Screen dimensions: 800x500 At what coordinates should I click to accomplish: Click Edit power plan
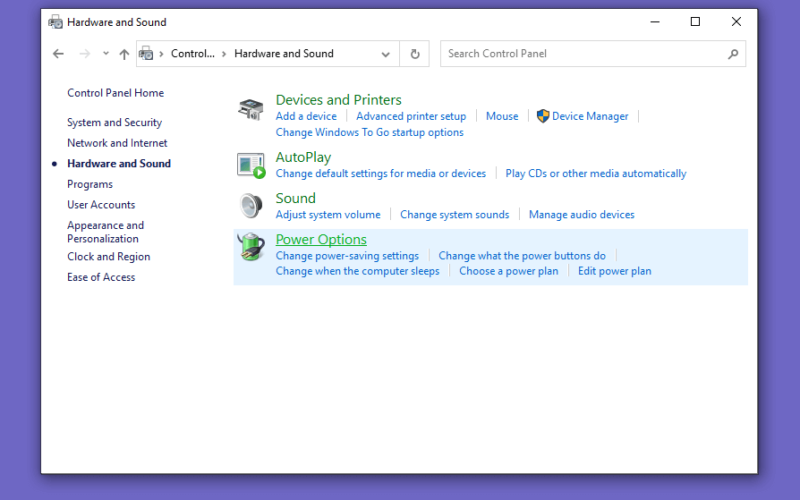point(614,271)
